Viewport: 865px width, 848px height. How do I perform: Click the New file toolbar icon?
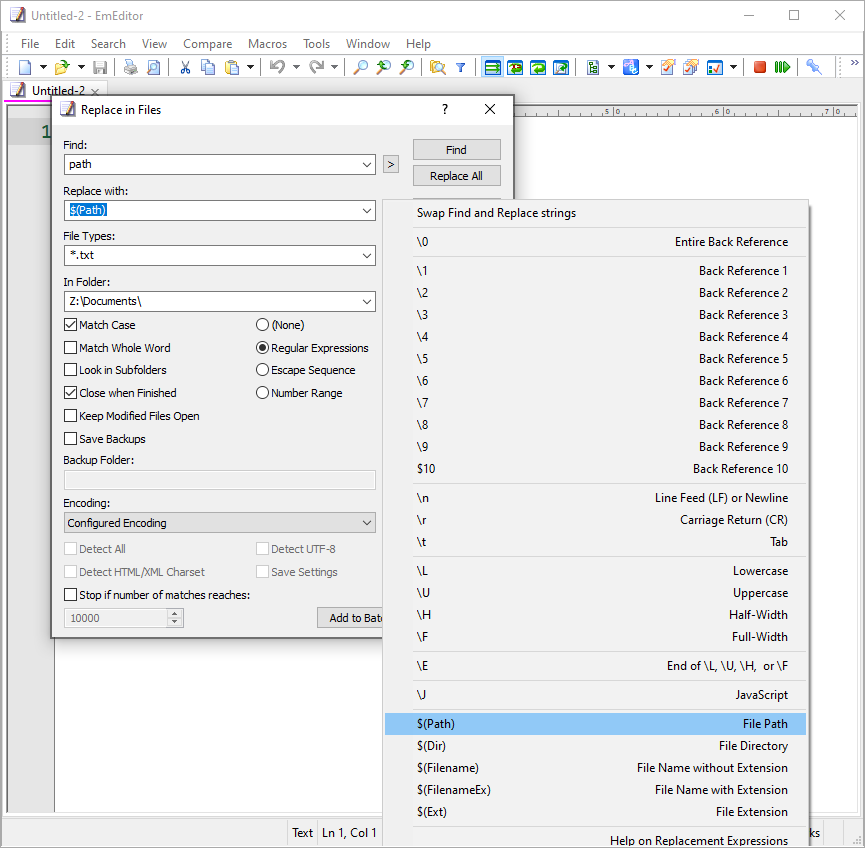click(25, 67)
